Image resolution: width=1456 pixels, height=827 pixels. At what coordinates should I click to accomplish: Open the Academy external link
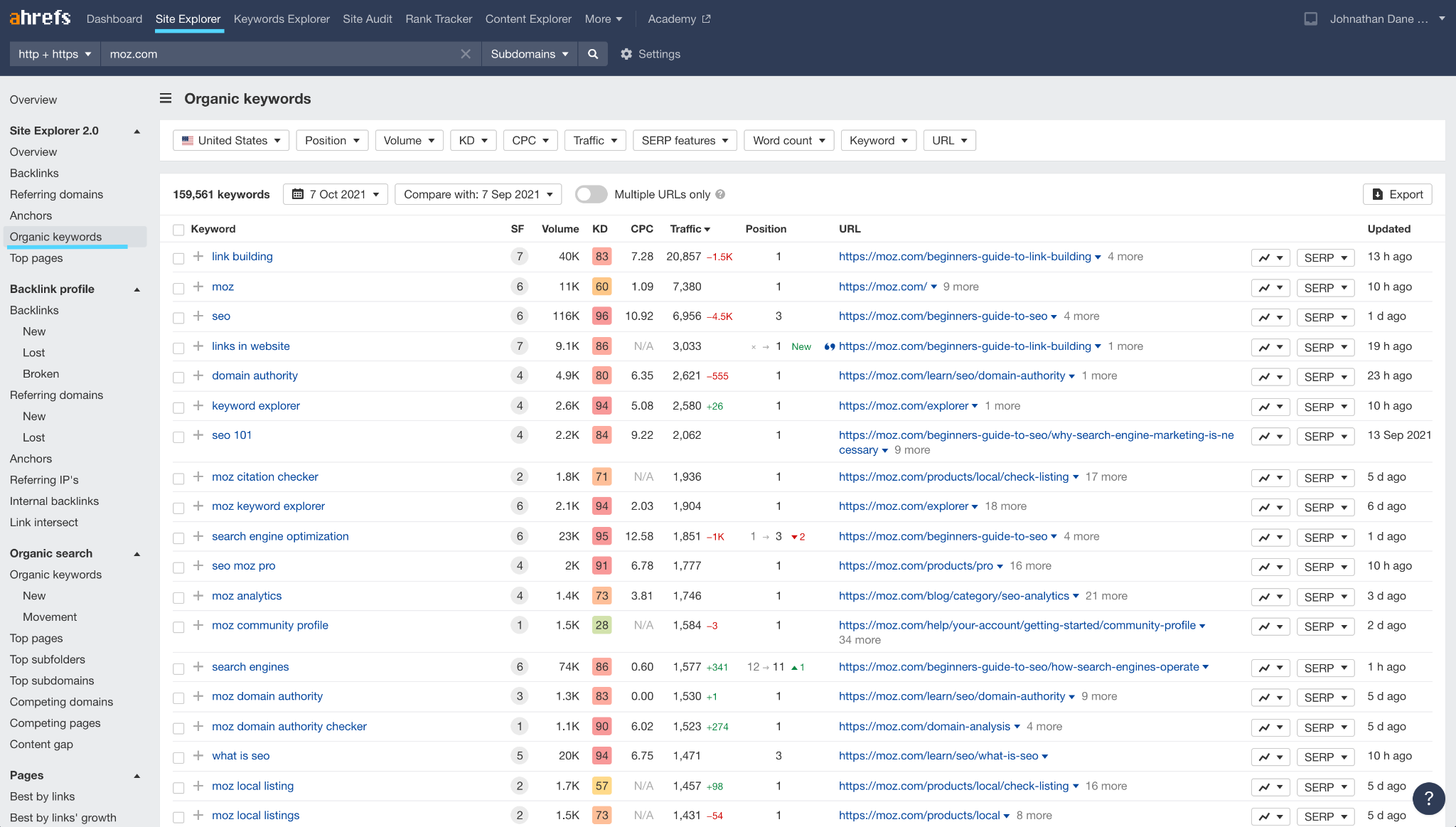(679, 19)
